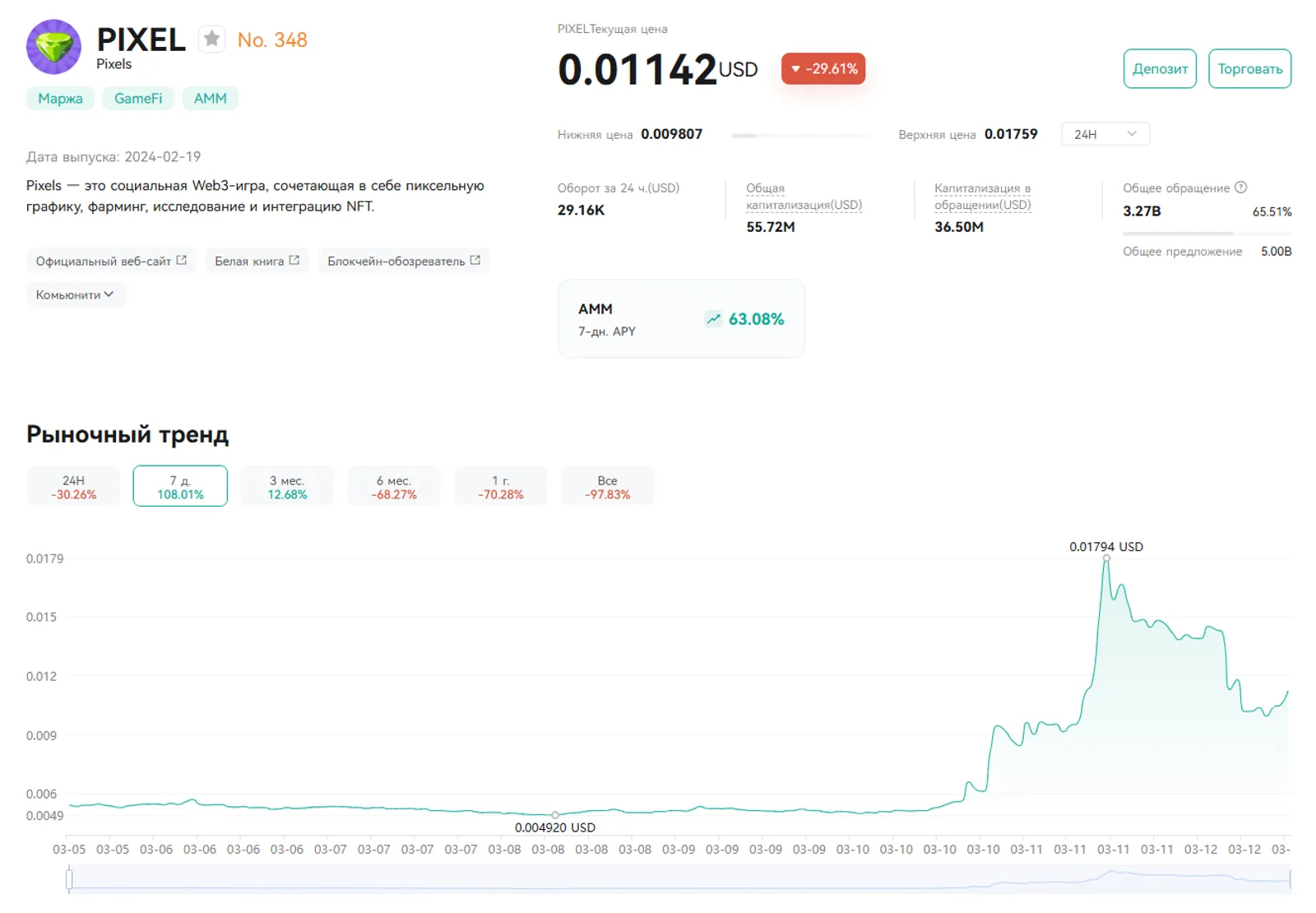Select the 7 д. trend tab

tap(180, 486)
